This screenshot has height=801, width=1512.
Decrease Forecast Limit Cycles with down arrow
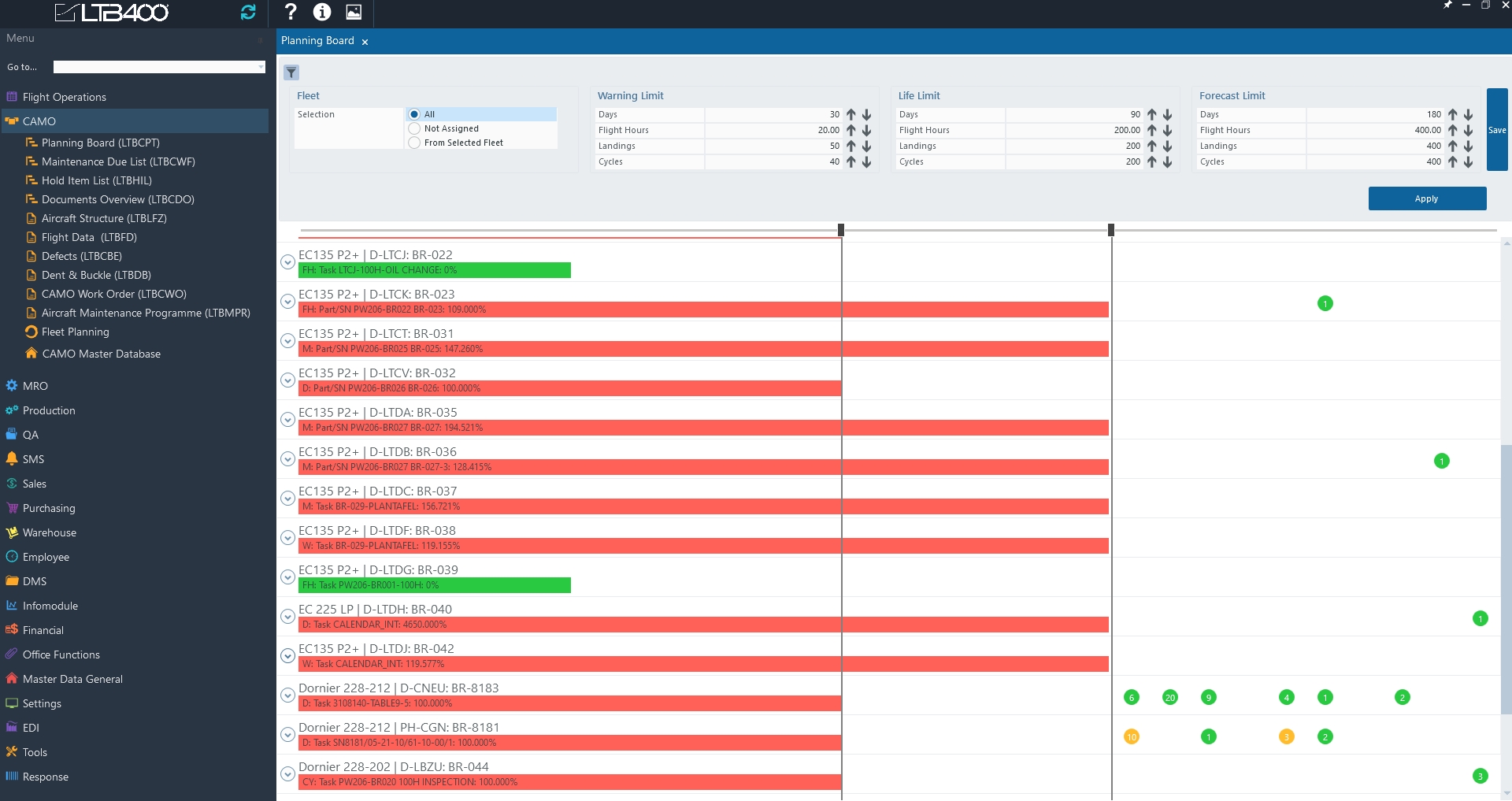(1468, 161)
